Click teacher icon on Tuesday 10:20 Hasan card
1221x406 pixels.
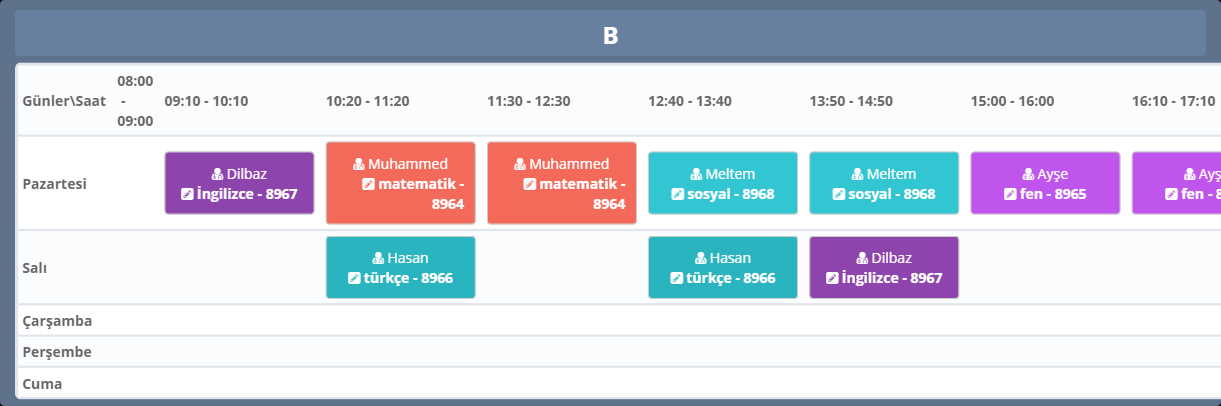[x=377, y=258]
